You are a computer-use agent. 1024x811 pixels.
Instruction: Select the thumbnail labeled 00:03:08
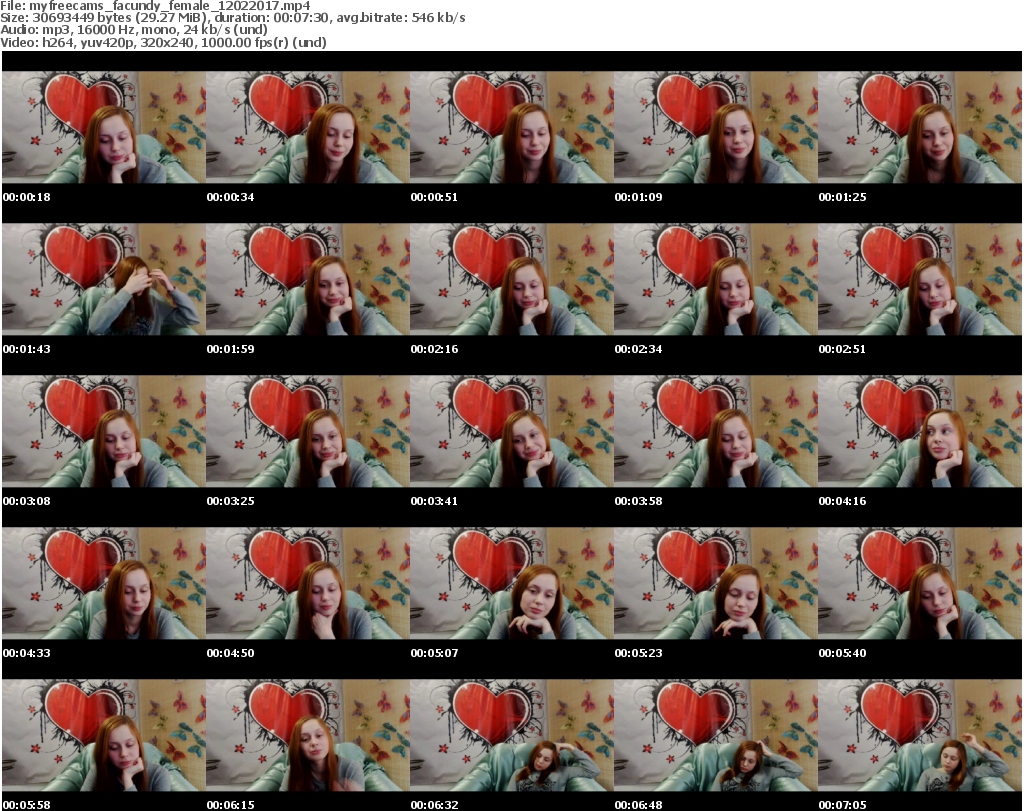coord(104,431)
